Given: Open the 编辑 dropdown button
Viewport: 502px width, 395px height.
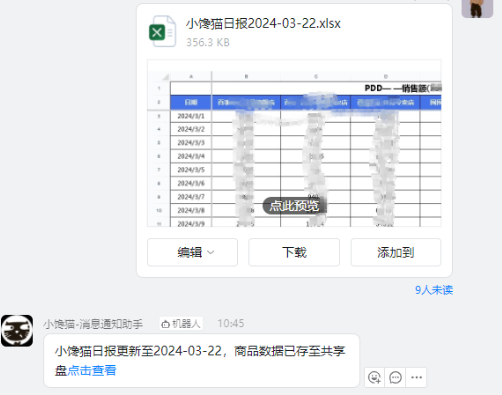Looking at the screenshot, I should point(192,252).
